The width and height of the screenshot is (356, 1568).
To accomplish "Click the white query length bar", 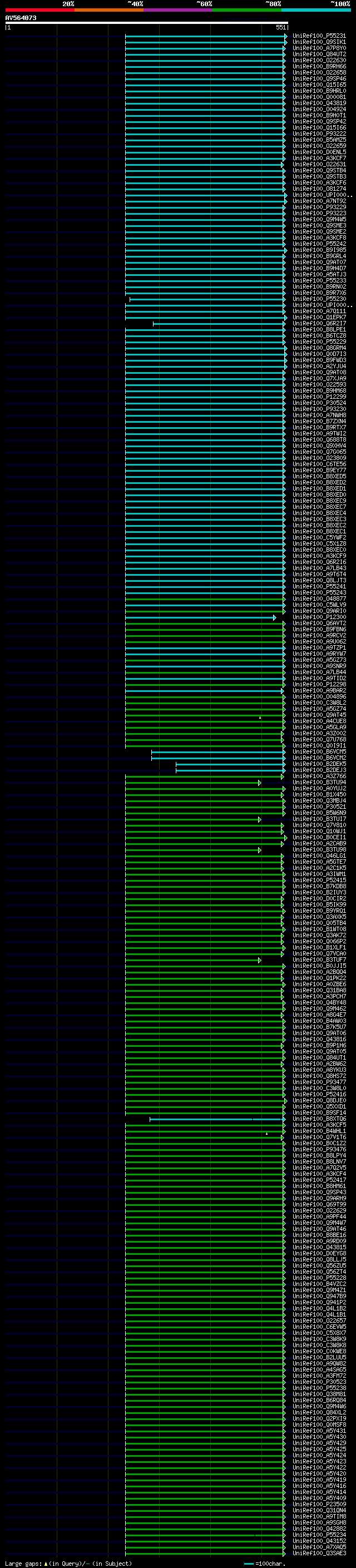I will tap(147, 23).
